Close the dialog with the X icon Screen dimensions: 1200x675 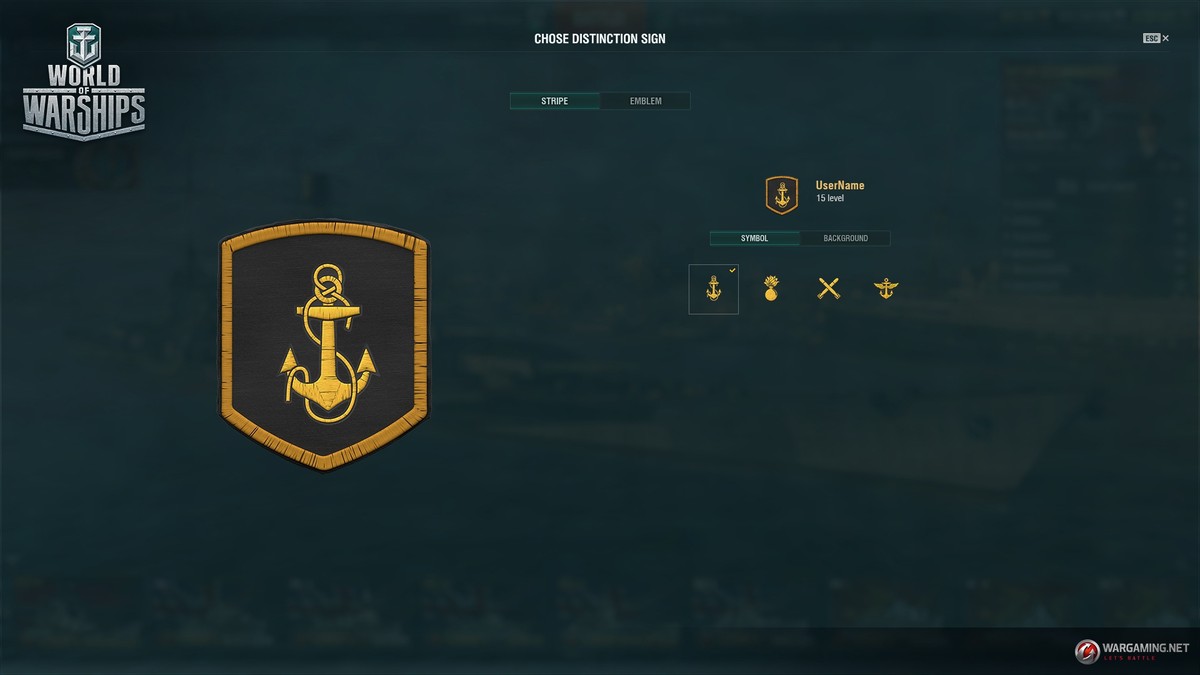click(x=1166, y=38)
